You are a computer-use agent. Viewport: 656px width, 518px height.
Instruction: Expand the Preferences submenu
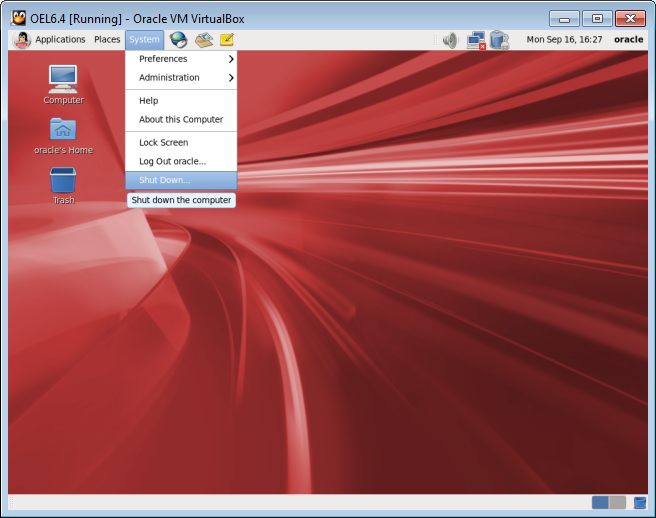181,59
